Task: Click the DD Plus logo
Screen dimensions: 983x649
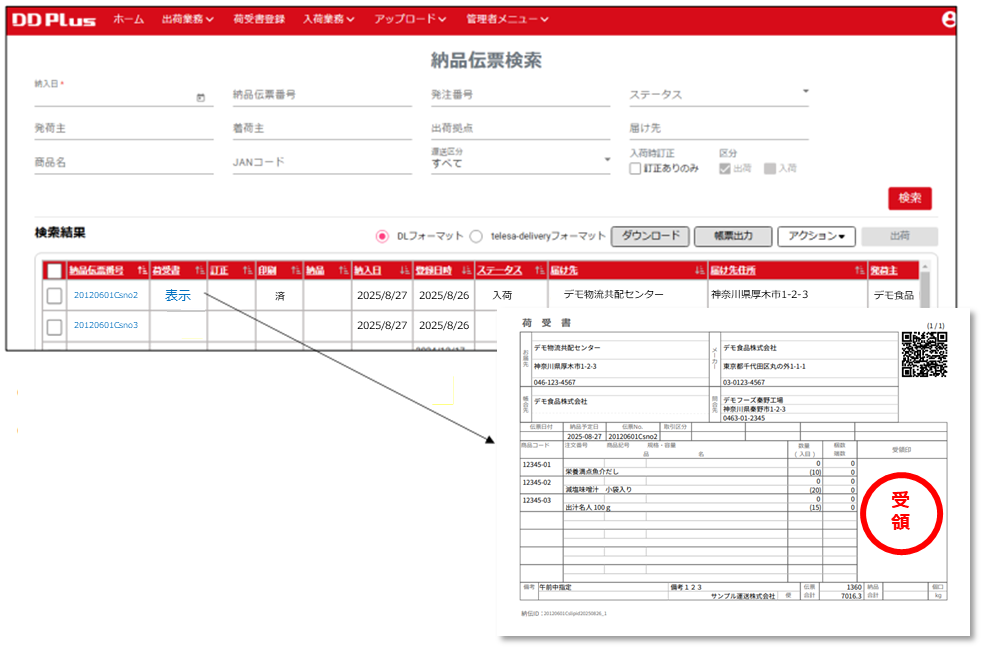Action: (55, 19)
